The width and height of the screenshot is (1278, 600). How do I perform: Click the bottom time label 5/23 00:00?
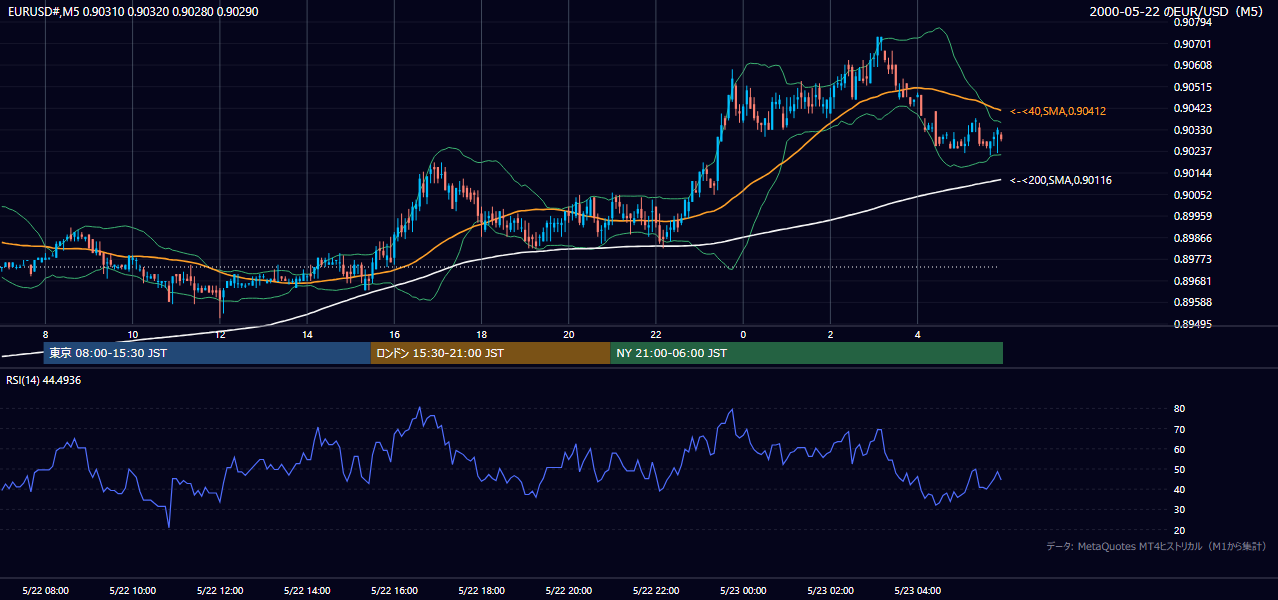[x=743, y=591]
